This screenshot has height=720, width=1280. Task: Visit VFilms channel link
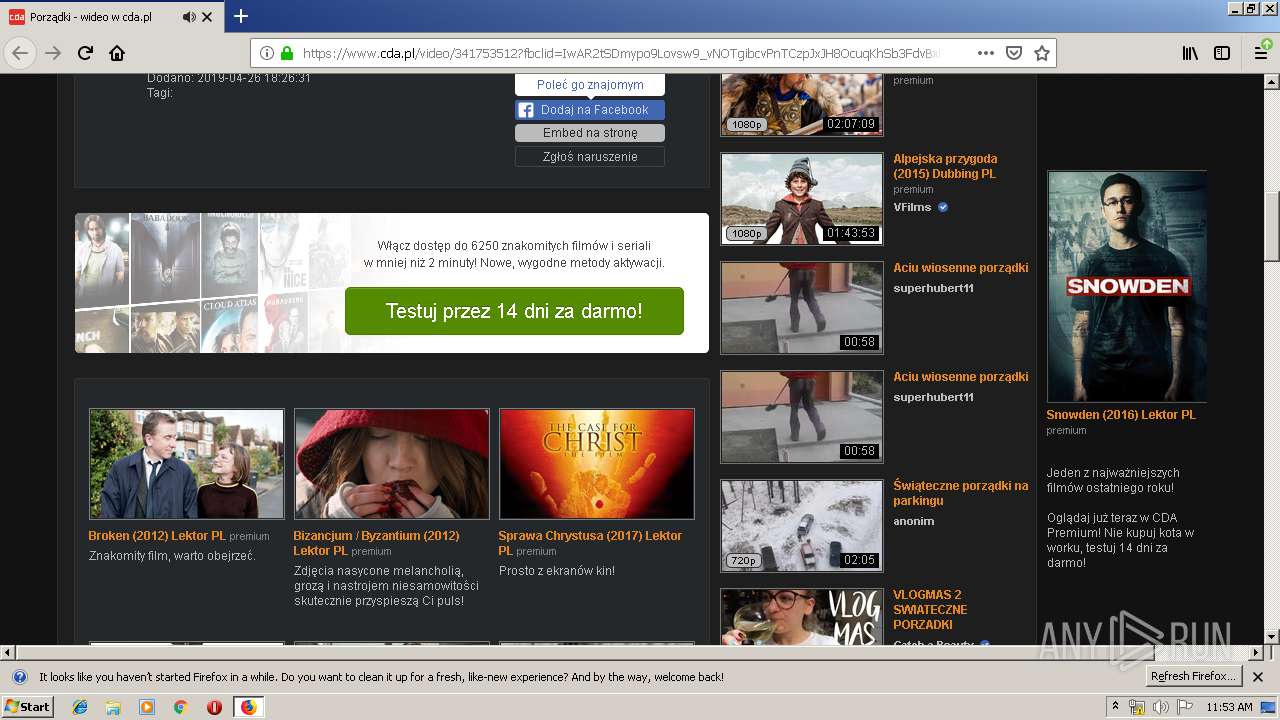[912, 207]
